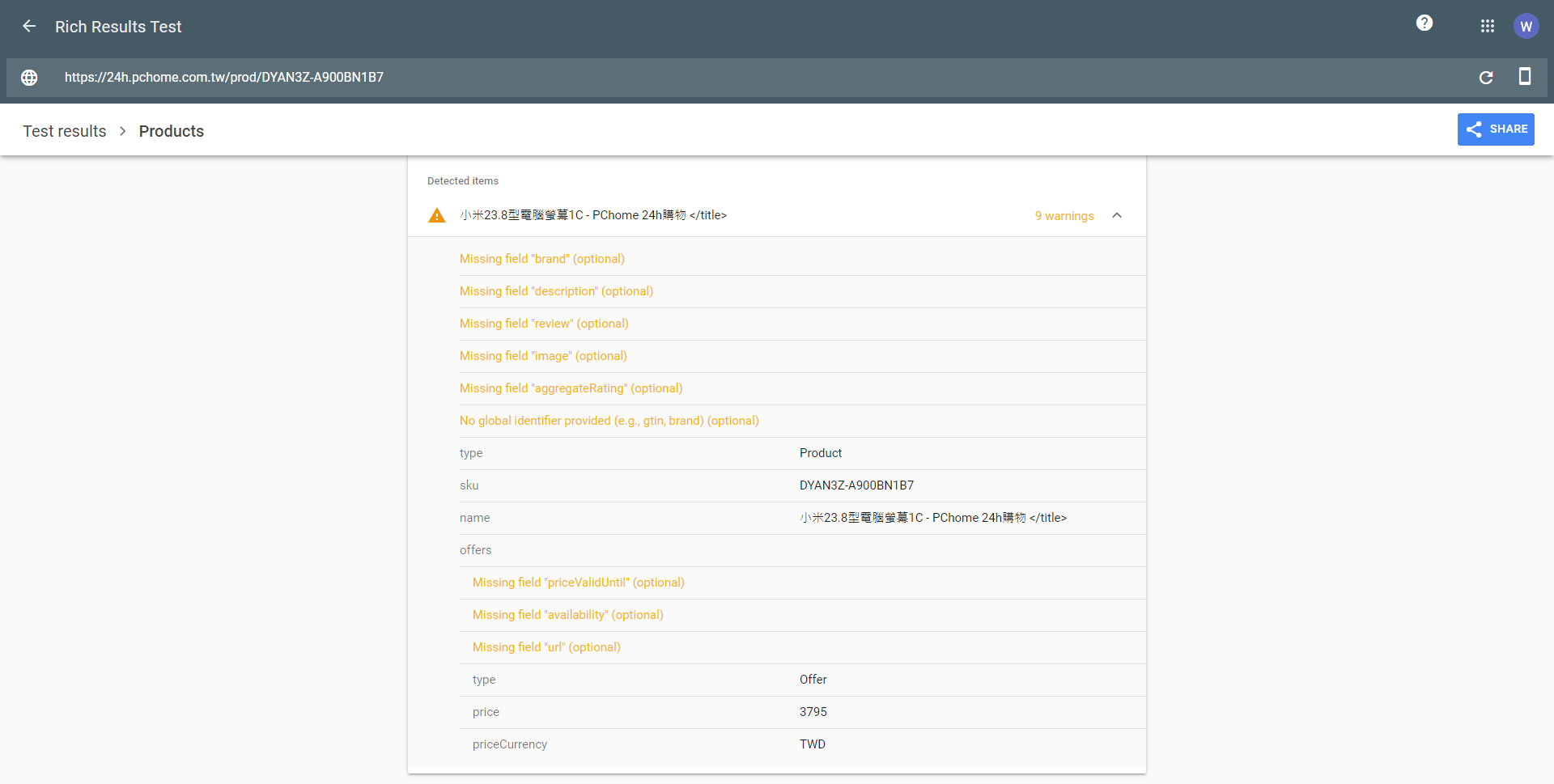Screen dimensions: 1554x784
Task: Select Missing field "brand" warning
Action: tap(541, 259)
